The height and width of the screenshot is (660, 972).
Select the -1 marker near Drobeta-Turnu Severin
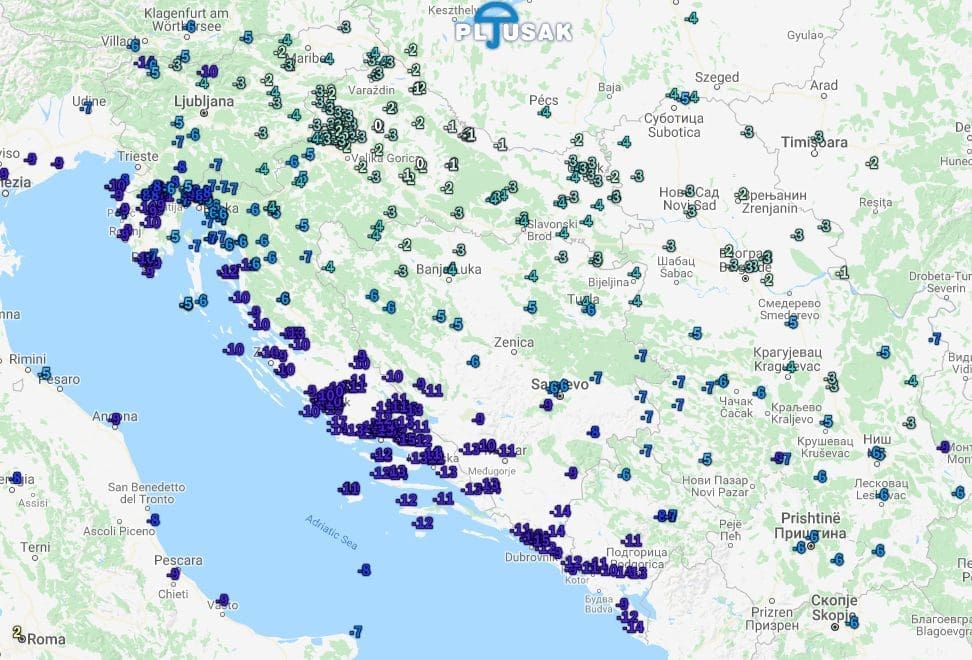843,272
